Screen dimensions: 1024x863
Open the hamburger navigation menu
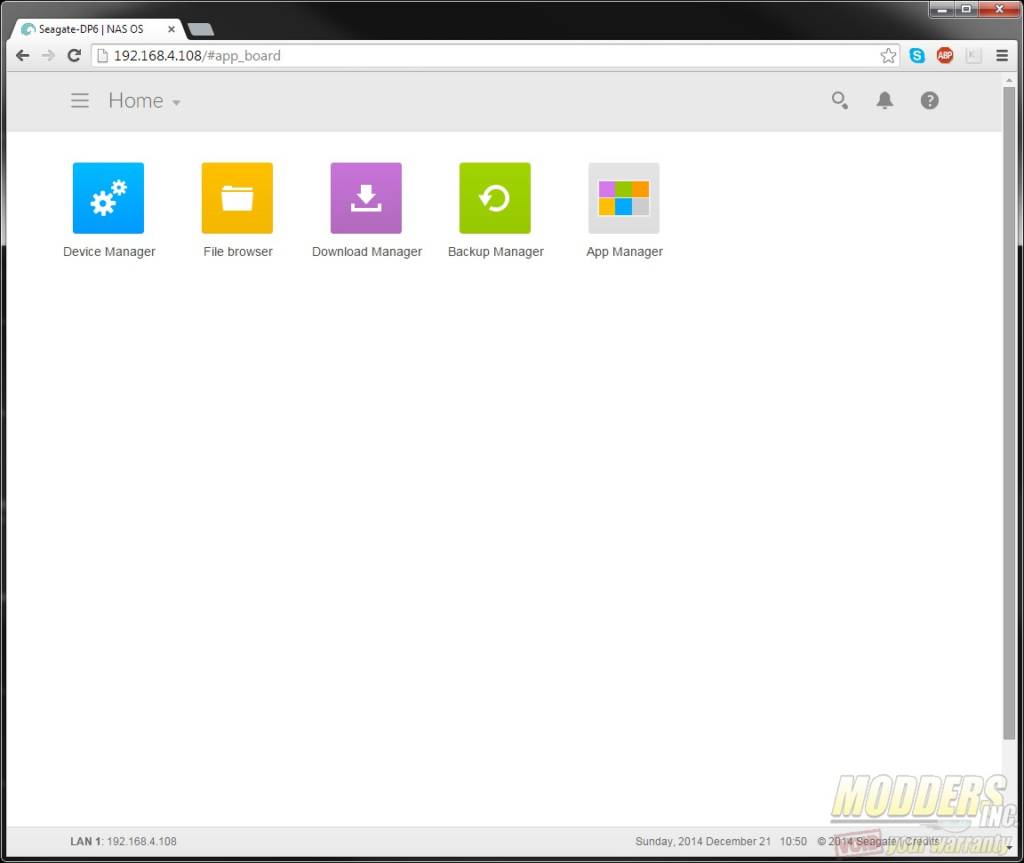[80, 101]
